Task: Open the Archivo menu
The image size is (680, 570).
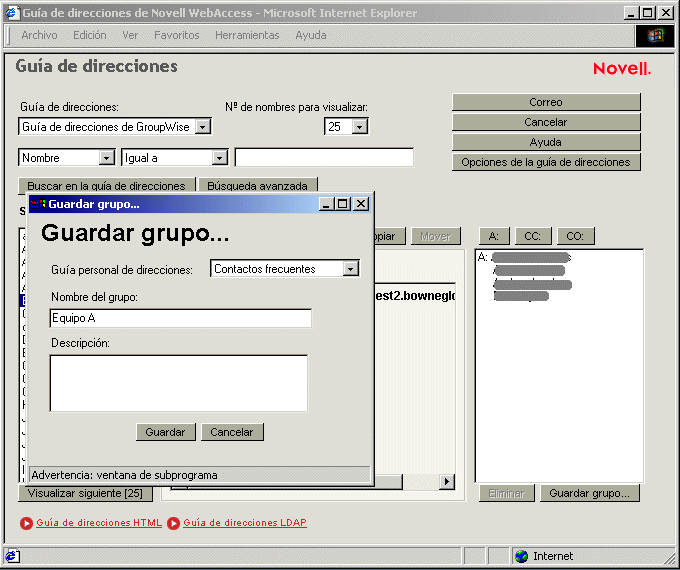Action: pos(39,35)
